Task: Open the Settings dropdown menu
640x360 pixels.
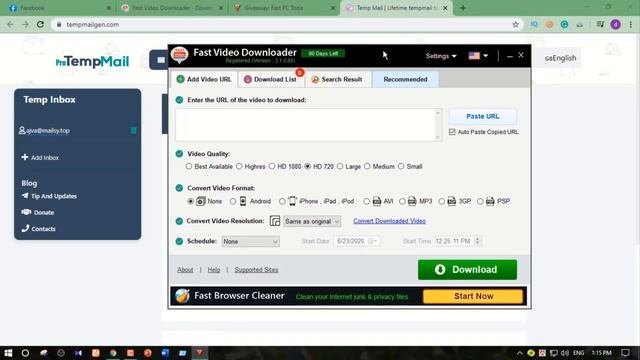Action: (441, 56)
